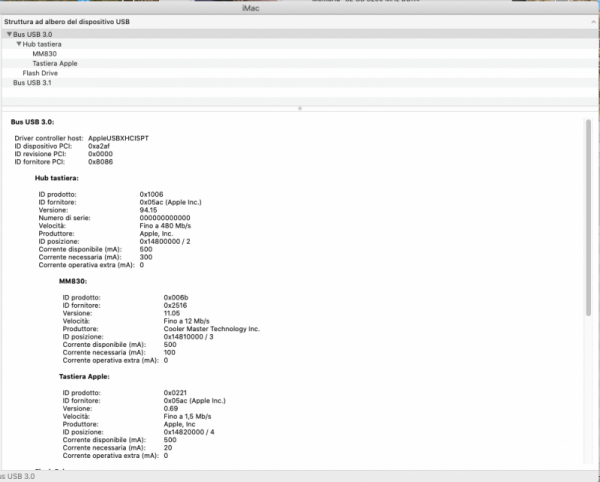Click the iMac window title bar

click(x=300, y=8)
